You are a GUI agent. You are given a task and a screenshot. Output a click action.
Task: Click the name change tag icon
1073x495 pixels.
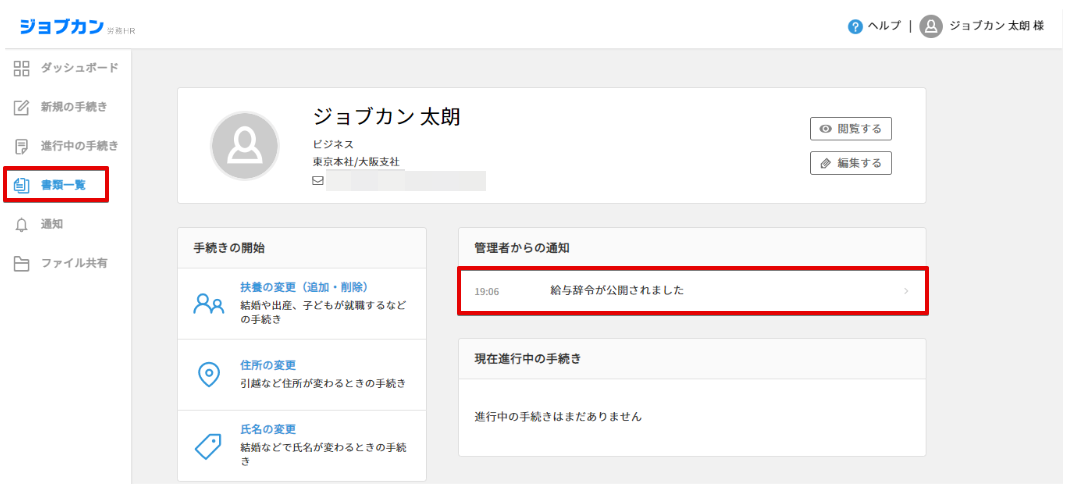208,446
